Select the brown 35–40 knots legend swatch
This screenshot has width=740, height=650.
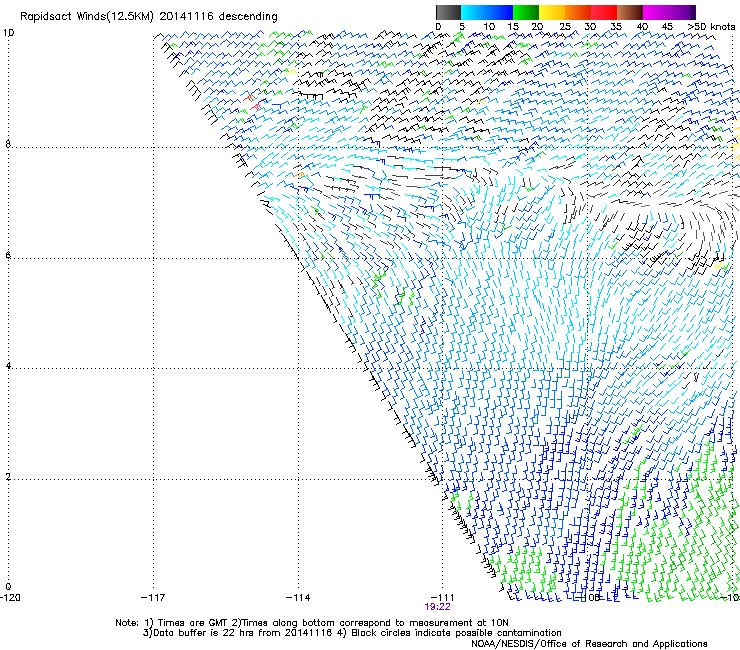[x=630, y=12]
